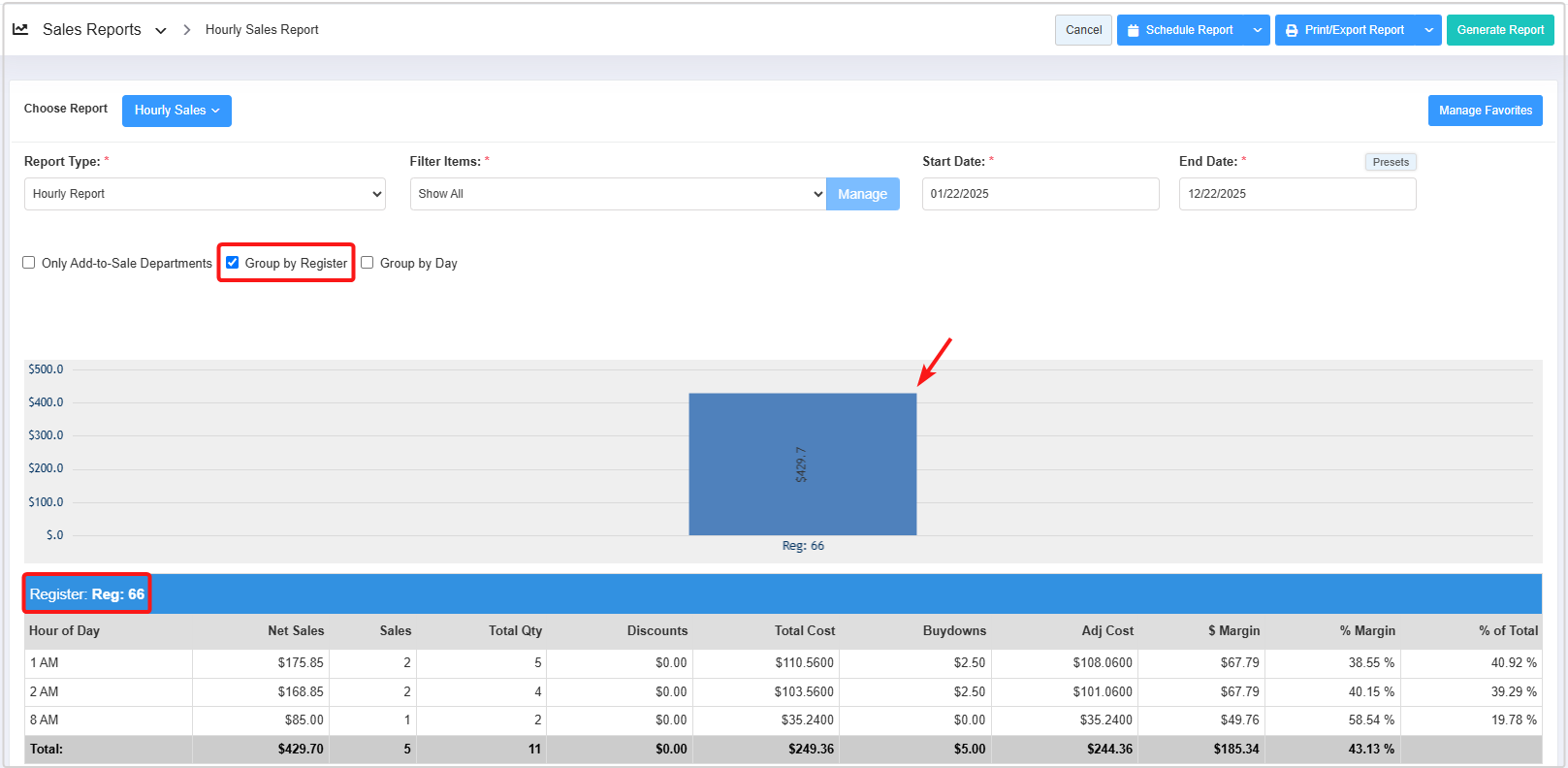This screenshot has height=768, width=1568.
Task: Click the Sales Reports chart icon
Action: click(20, 29)
